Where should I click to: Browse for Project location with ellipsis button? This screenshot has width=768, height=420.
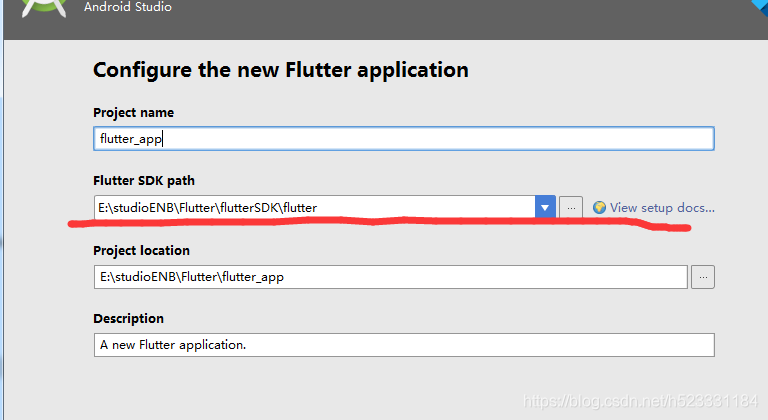pos(703,277)
